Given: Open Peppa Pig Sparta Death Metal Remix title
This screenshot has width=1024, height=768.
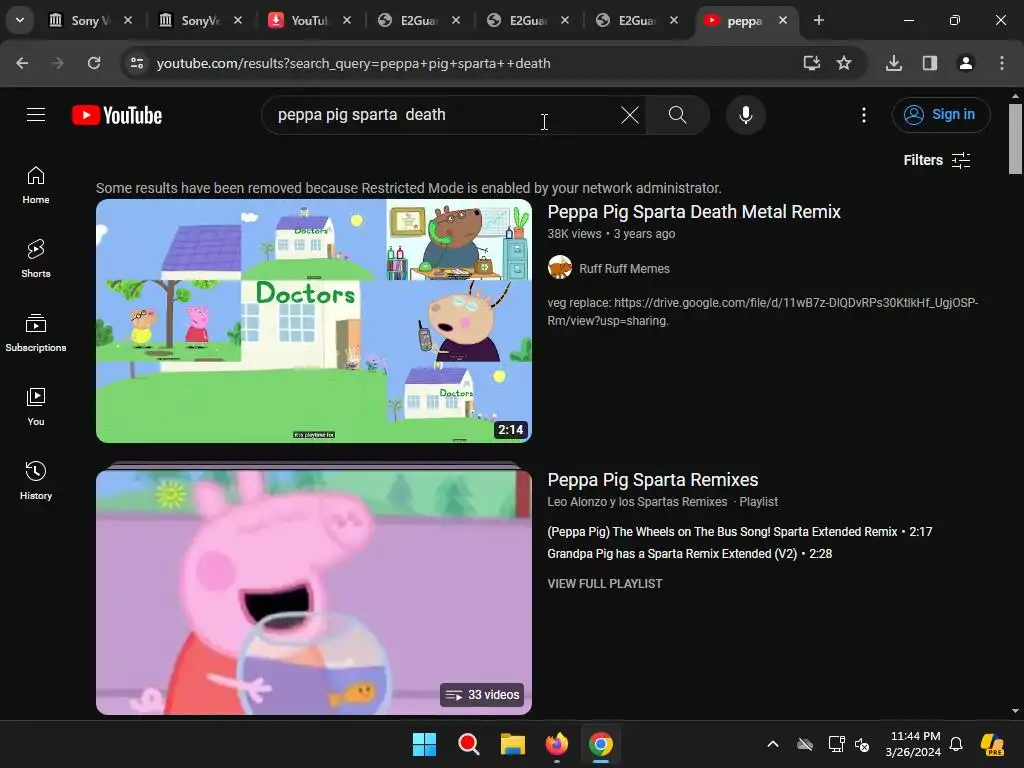Looking at the screenshot, I should point(694,212).
